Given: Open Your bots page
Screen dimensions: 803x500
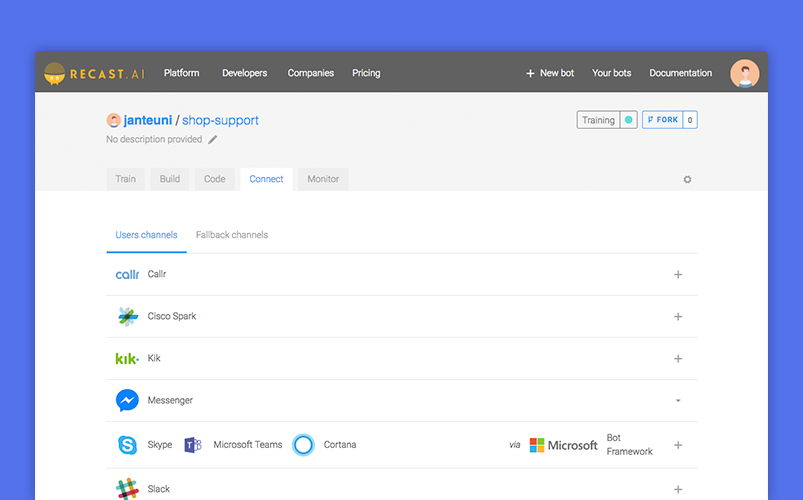Looking at the screenshot, I should point(611,73).
